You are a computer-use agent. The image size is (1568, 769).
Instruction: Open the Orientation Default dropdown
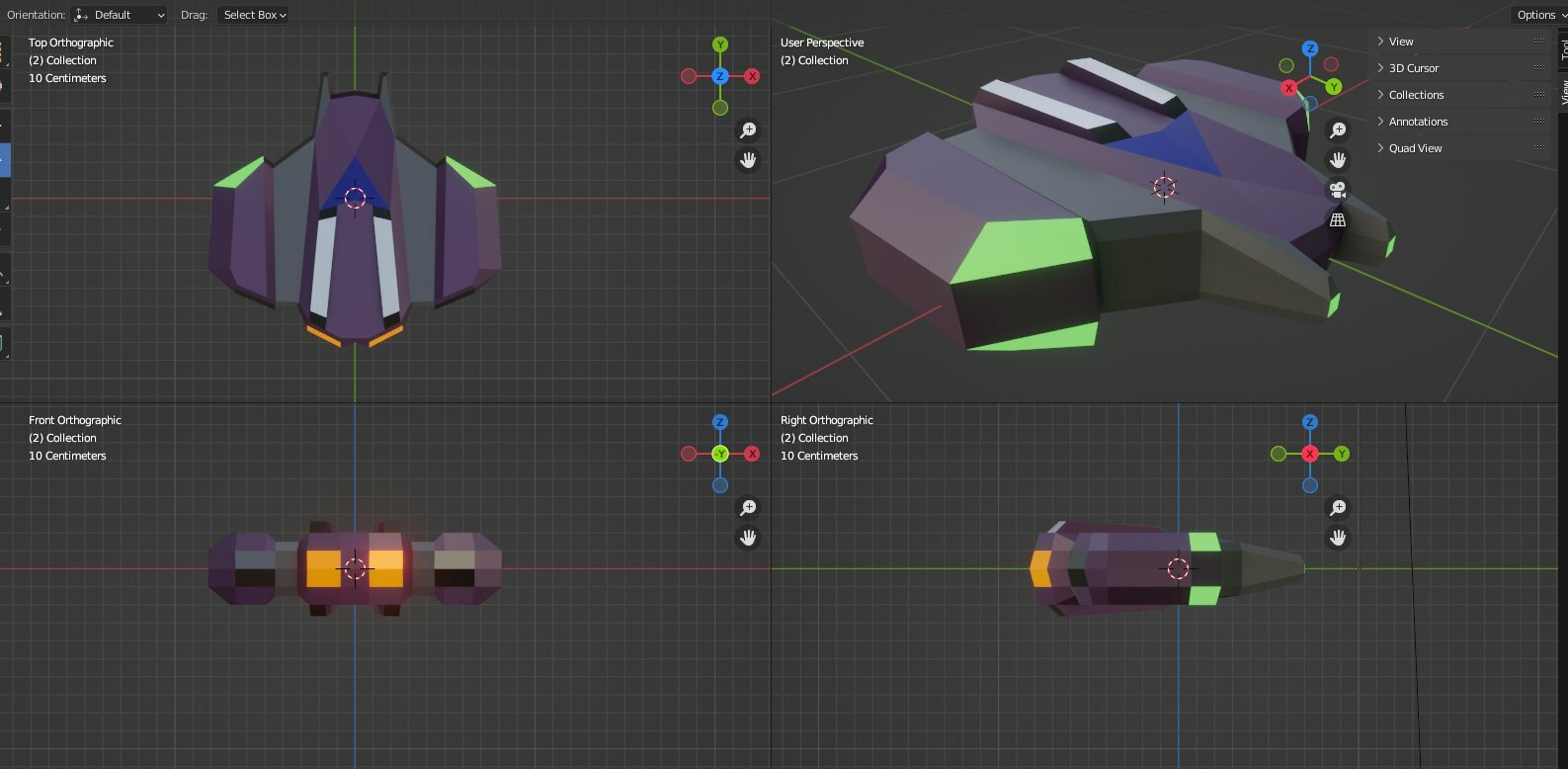tap(120, 15)
